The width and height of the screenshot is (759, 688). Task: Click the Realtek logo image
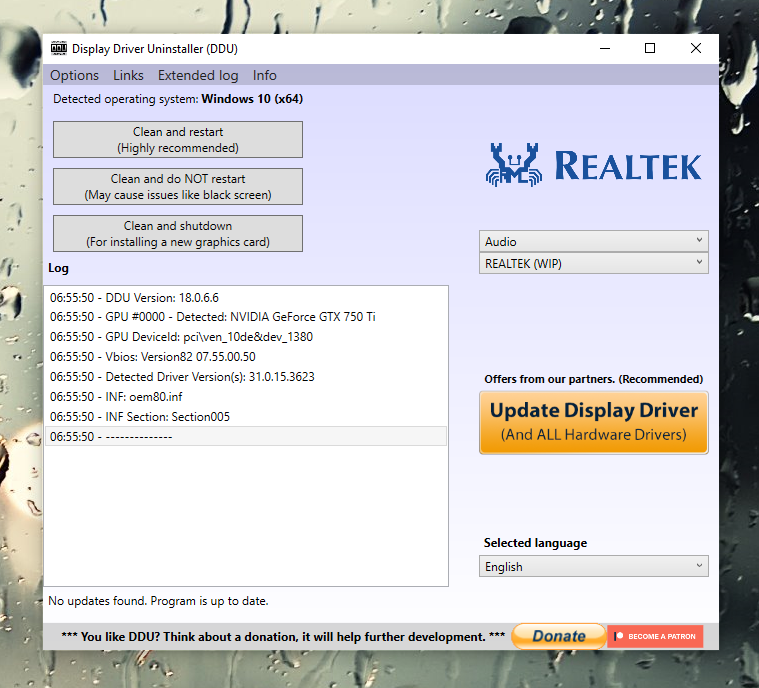click(593, 165)
